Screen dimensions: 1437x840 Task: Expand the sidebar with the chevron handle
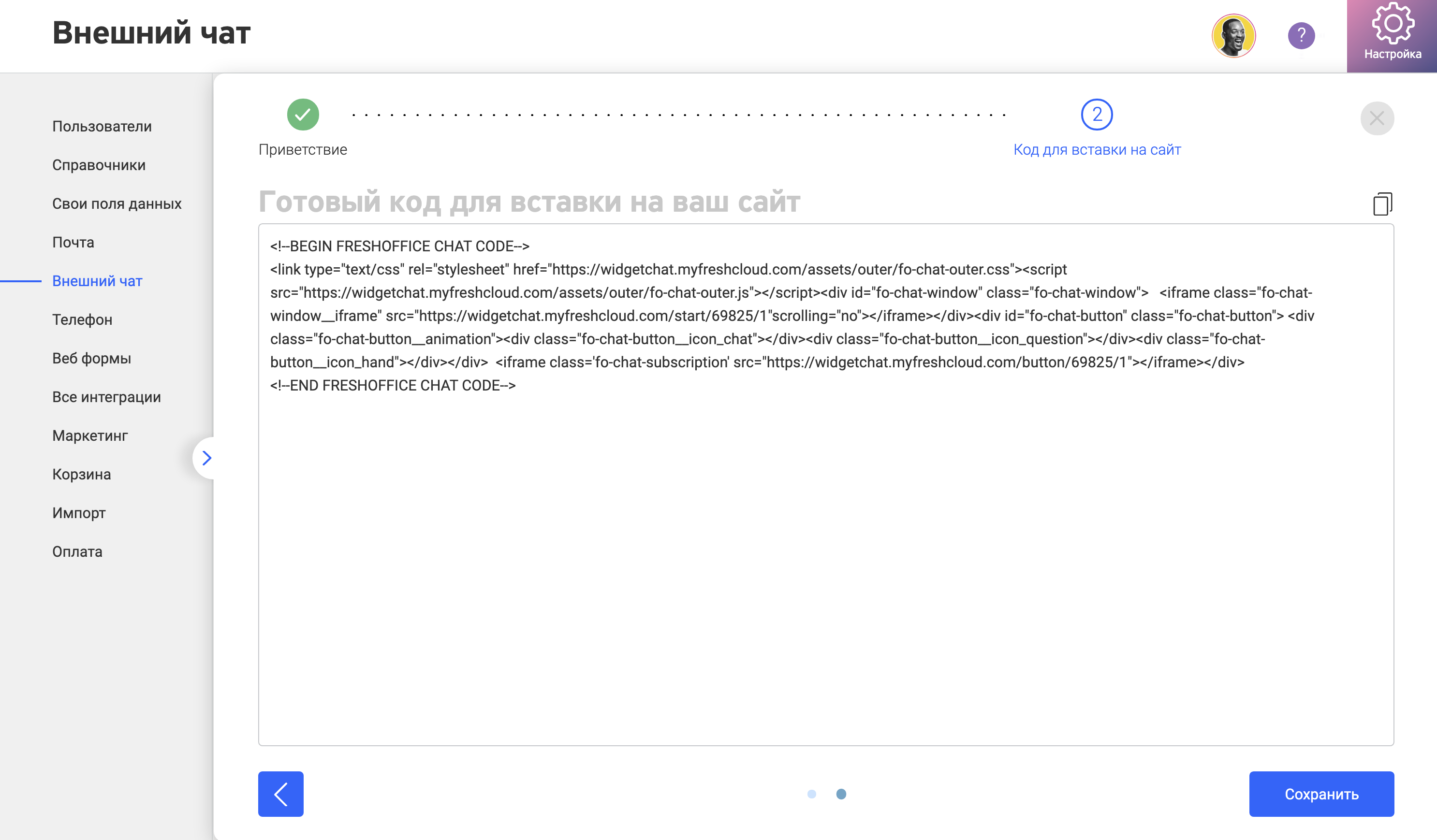click(206, 458)
